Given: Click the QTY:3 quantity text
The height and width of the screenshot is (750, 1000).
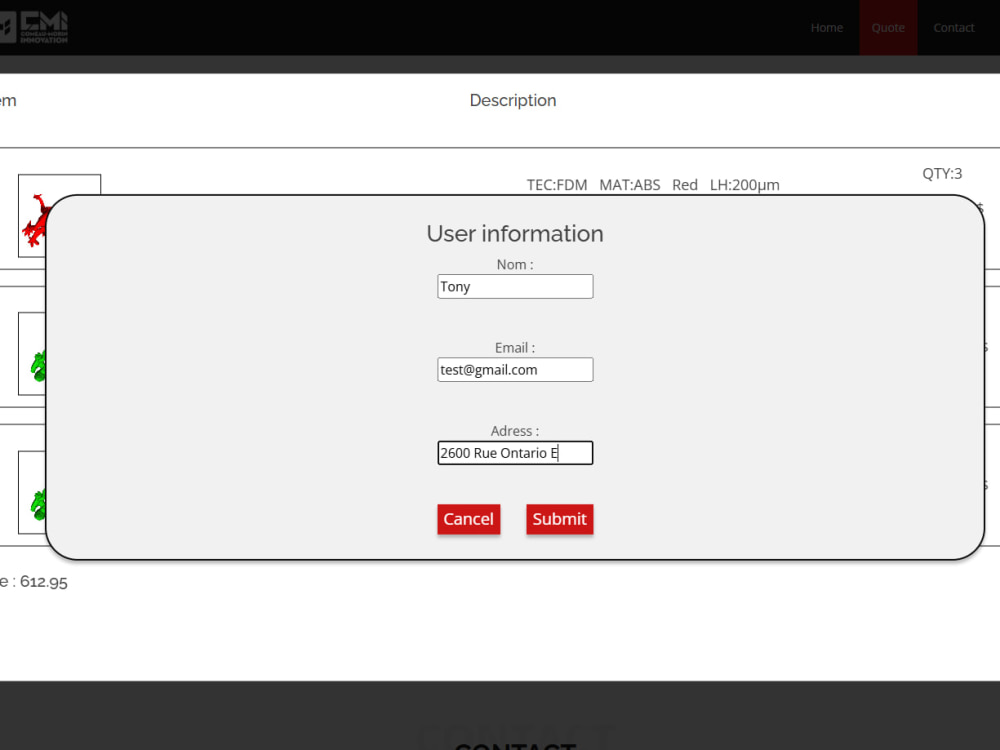Looking at the screenshot, I should pyautogui.click(x=942, y=173).
